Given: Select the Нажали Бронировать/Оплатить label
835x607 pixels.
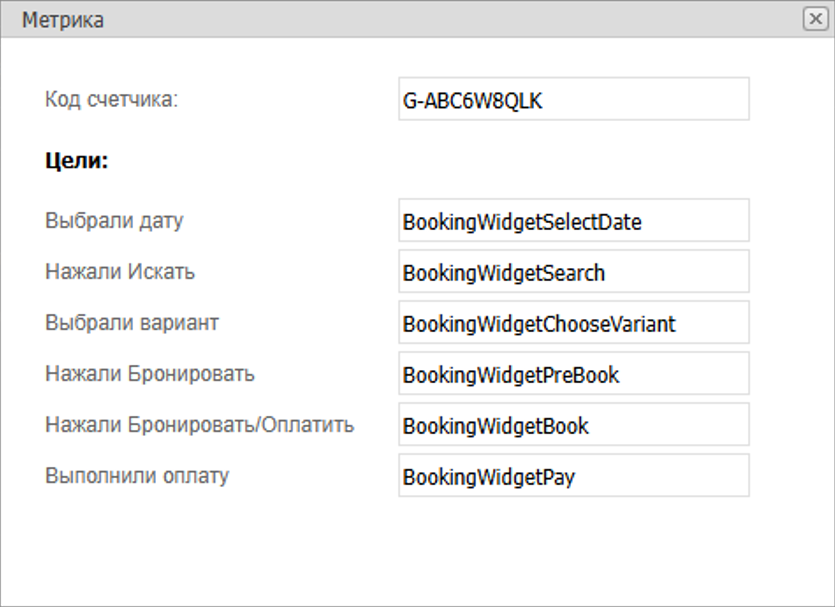Looking at the screenshot, I should [199, 425].
